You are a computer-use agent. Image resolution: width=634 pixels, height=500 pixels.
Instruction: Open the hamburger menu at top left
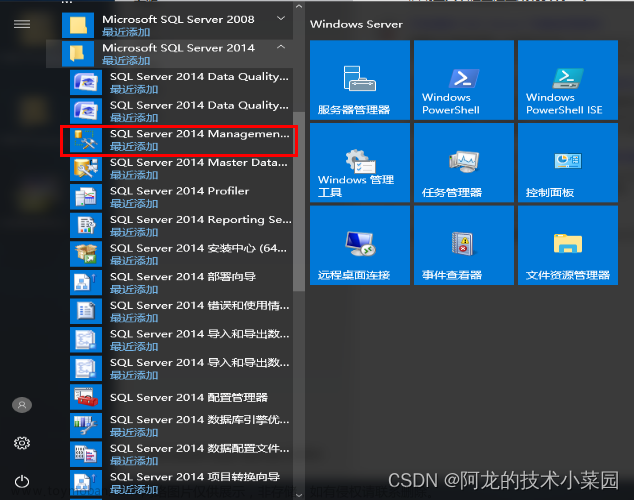click(22, 24)
